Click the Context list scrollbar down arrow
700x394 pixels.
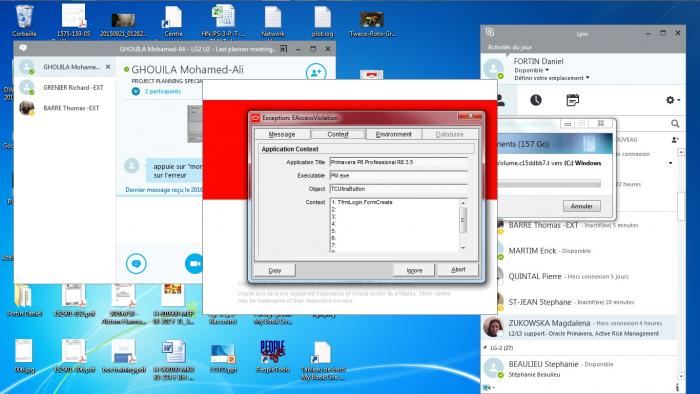463,248
